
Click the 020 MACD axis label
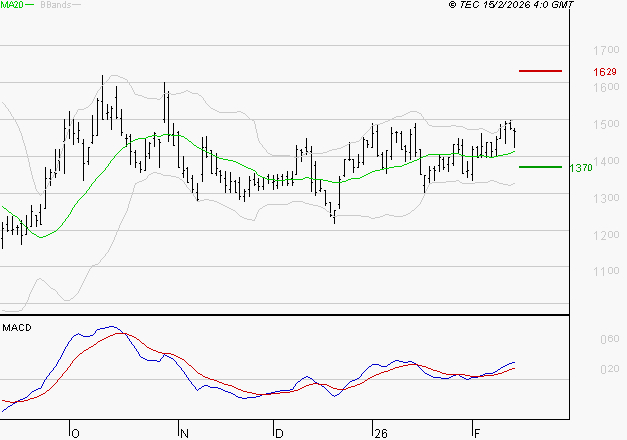click(607, 370)
